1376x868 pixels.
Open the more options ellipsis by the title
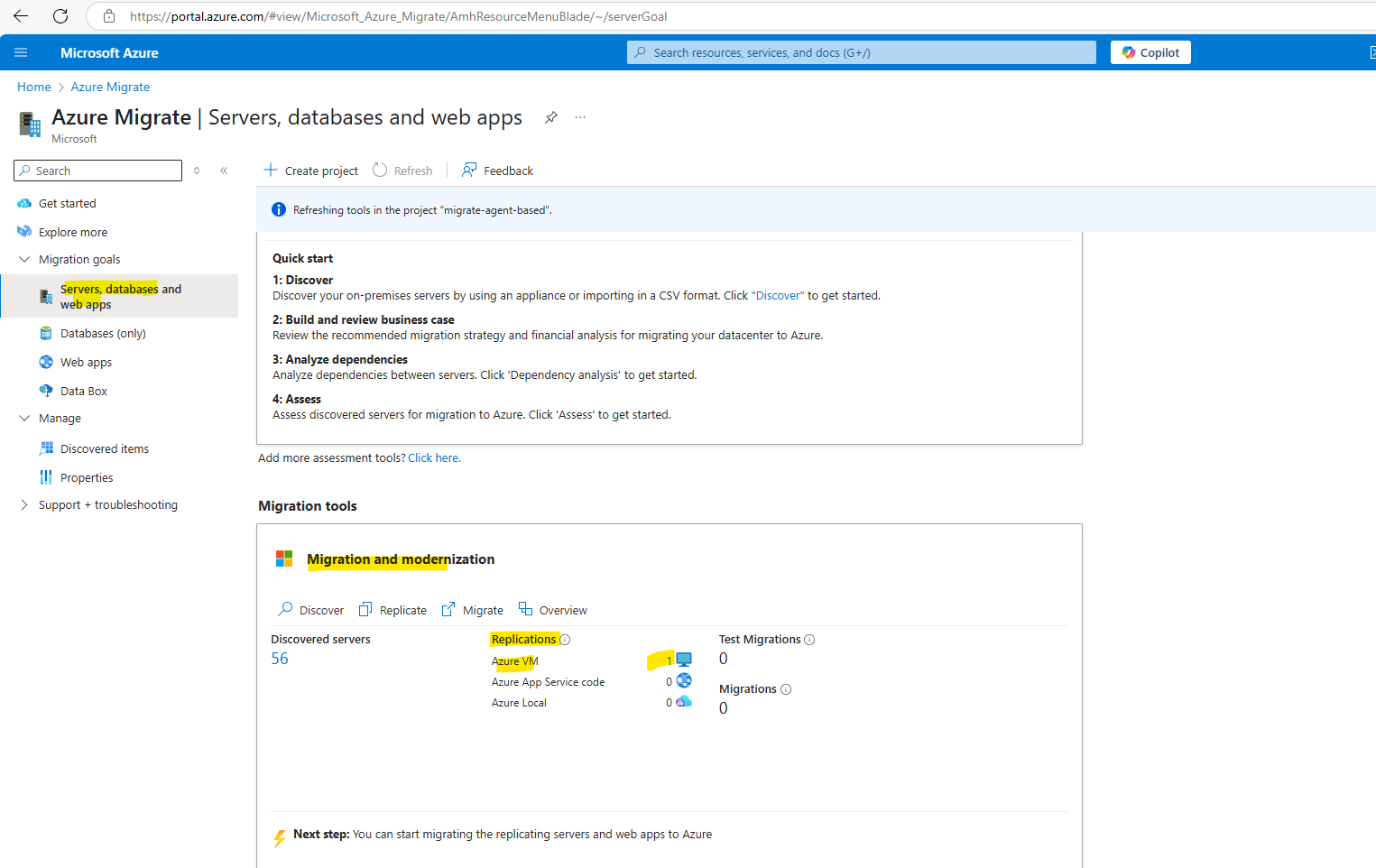580,117
